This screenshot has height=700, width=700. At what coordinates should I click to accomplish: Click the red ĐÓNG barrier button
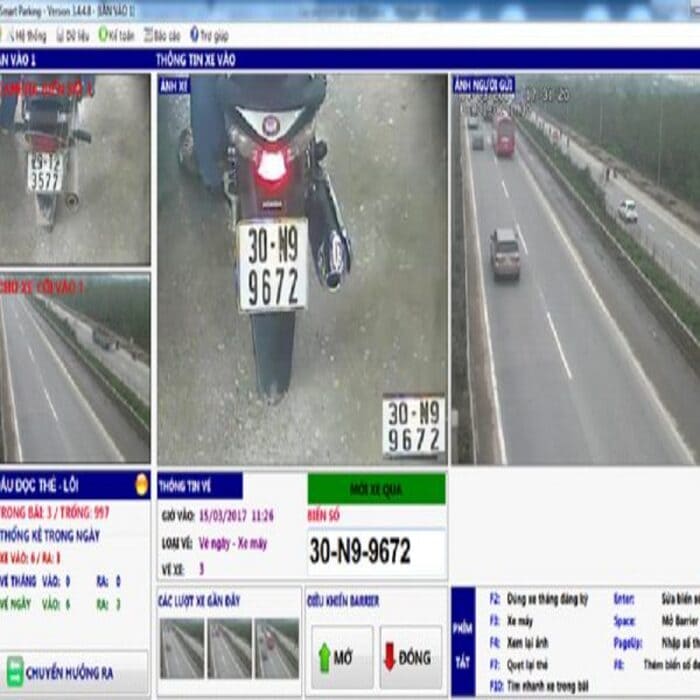coord(410,657)
